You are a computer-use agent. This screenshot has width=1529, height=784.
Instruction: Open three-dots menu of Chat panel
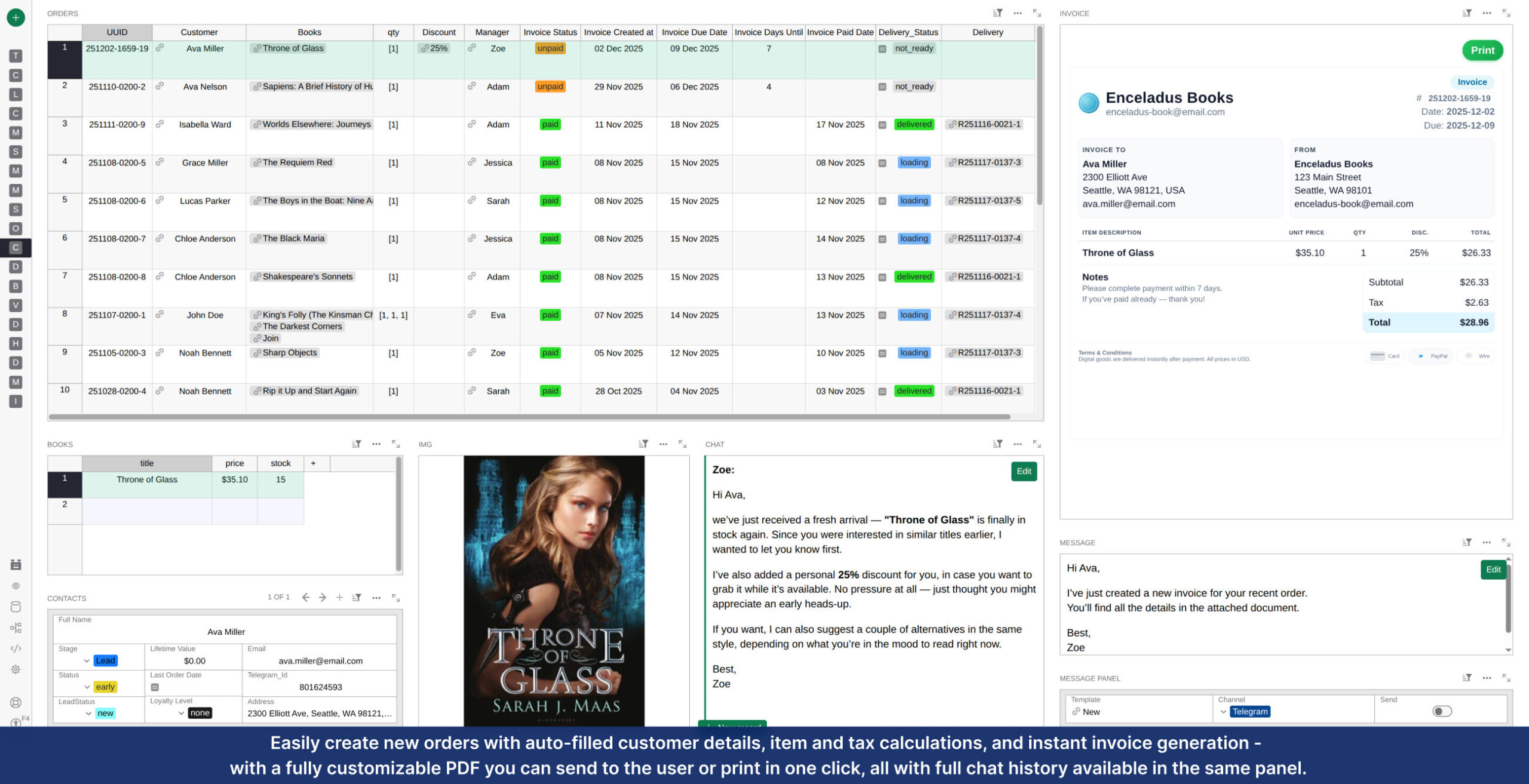pyautogui.click(x=1018, y=444)
